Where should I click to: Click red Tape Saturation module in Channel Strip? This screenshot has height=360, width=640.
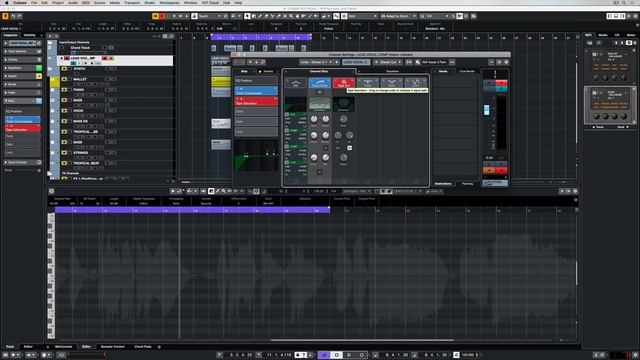(344, 83)
